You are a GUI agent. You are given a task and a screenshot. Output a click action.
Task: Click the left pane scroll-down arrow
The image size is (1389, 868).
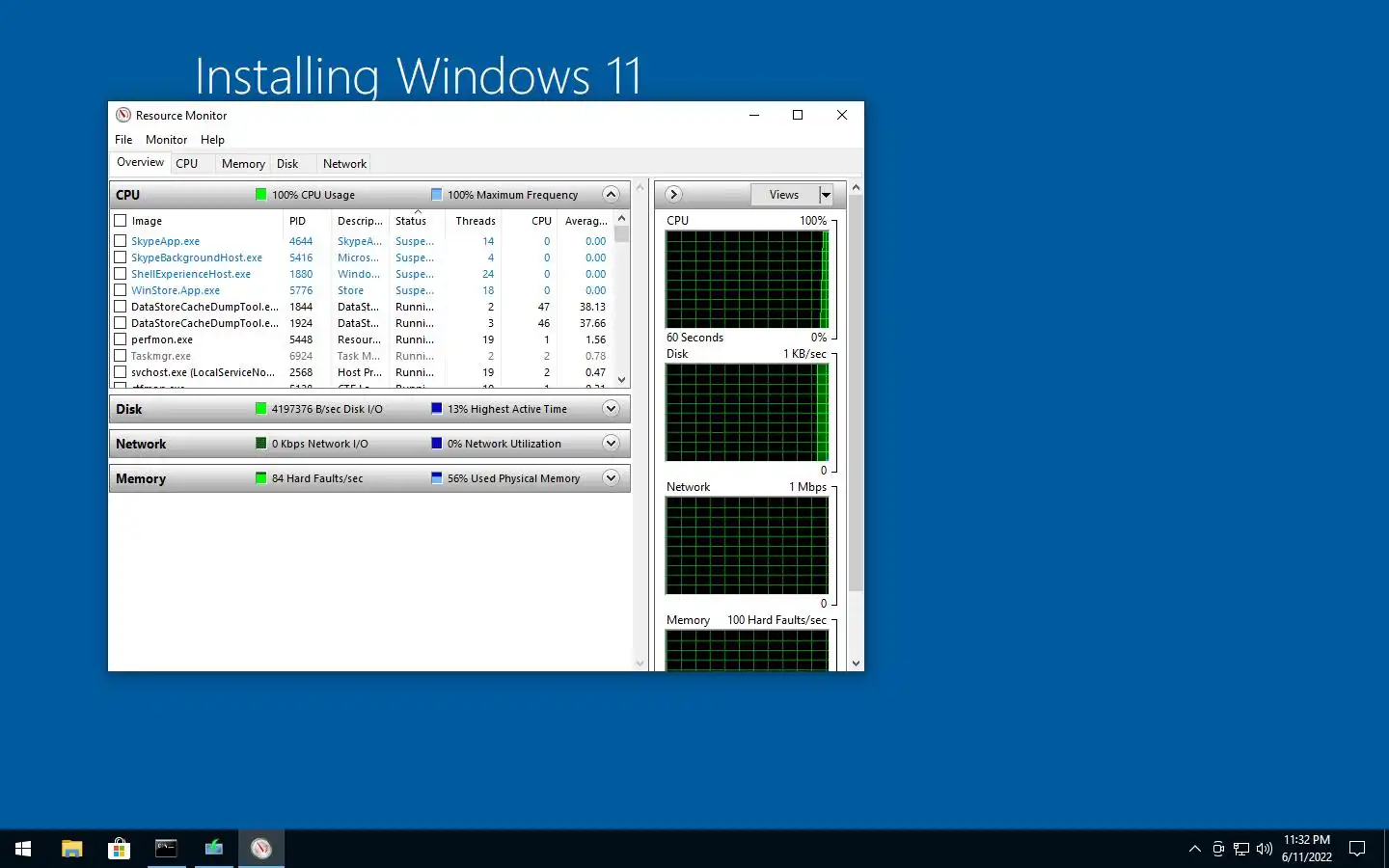tap(640, 664)
